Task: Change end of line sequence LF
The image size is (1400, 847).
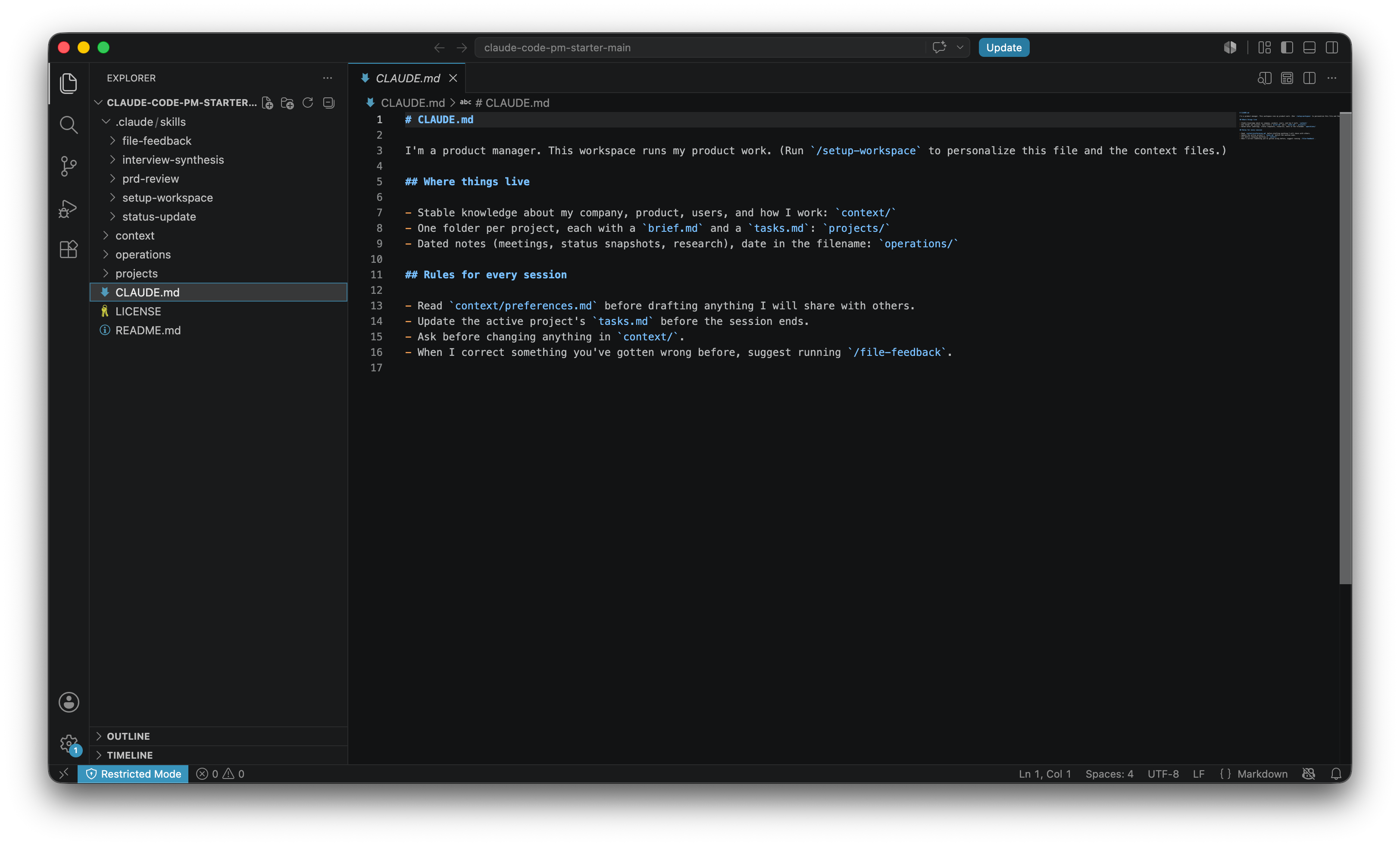Action: [1198, 774]
